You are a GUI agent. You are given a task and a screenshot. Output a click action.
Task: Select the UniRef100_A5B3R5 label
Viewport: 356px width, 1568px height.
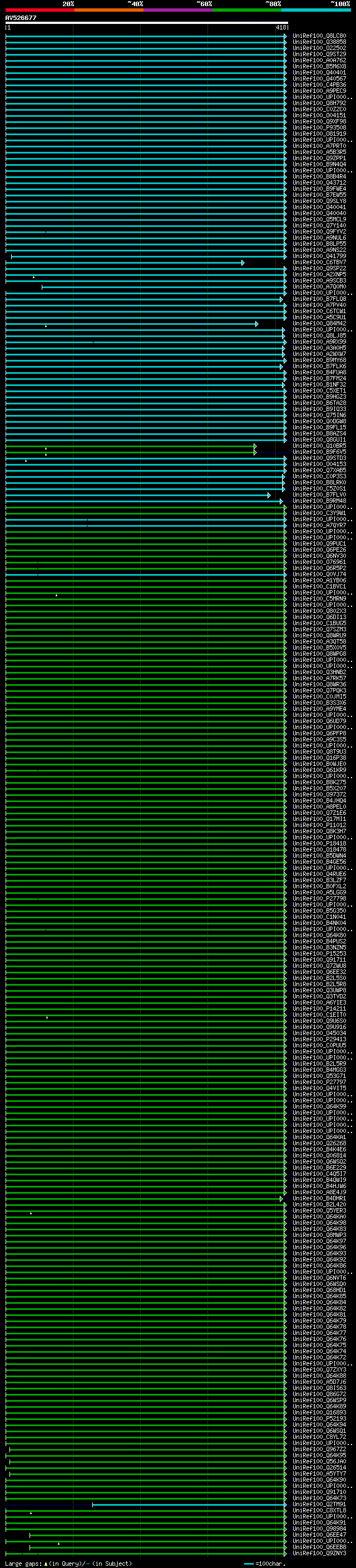pyautogui.click(x=319, y=152)
